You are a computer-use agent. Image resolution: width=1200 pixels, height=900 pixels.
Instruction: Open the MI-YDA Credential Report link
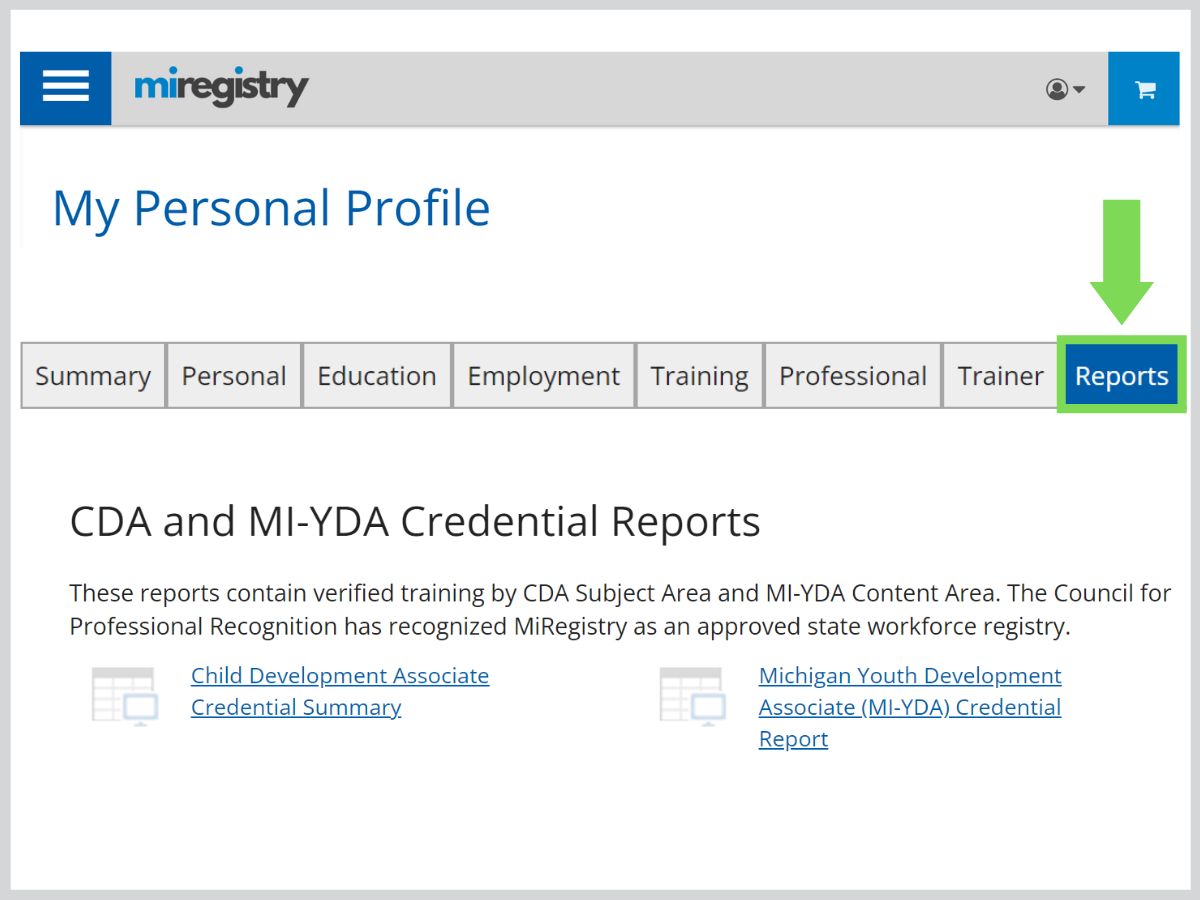pyautogui.click(x=910, y=707)
